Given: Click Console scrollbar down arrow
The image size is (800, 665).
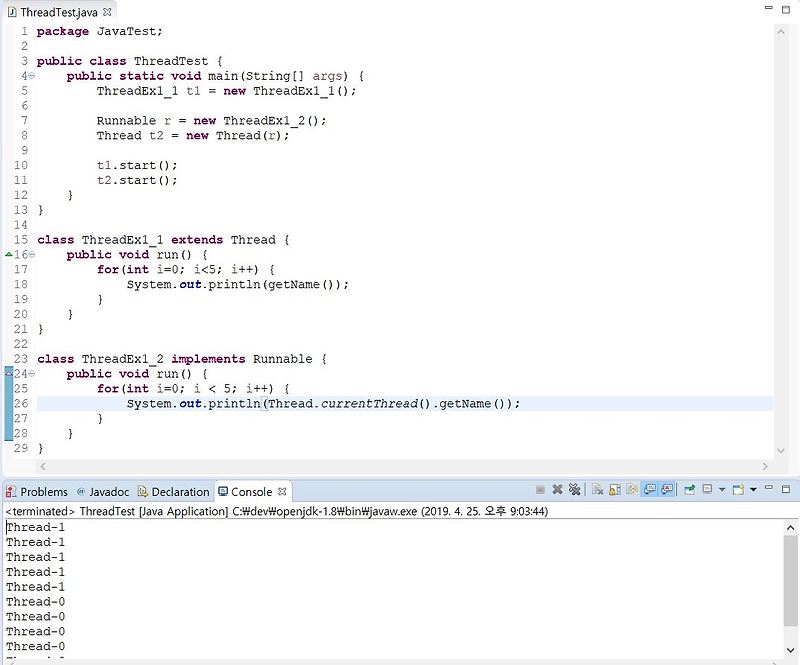Looking at the screenshot, I should pyautogui.click(x=790, y=650).
